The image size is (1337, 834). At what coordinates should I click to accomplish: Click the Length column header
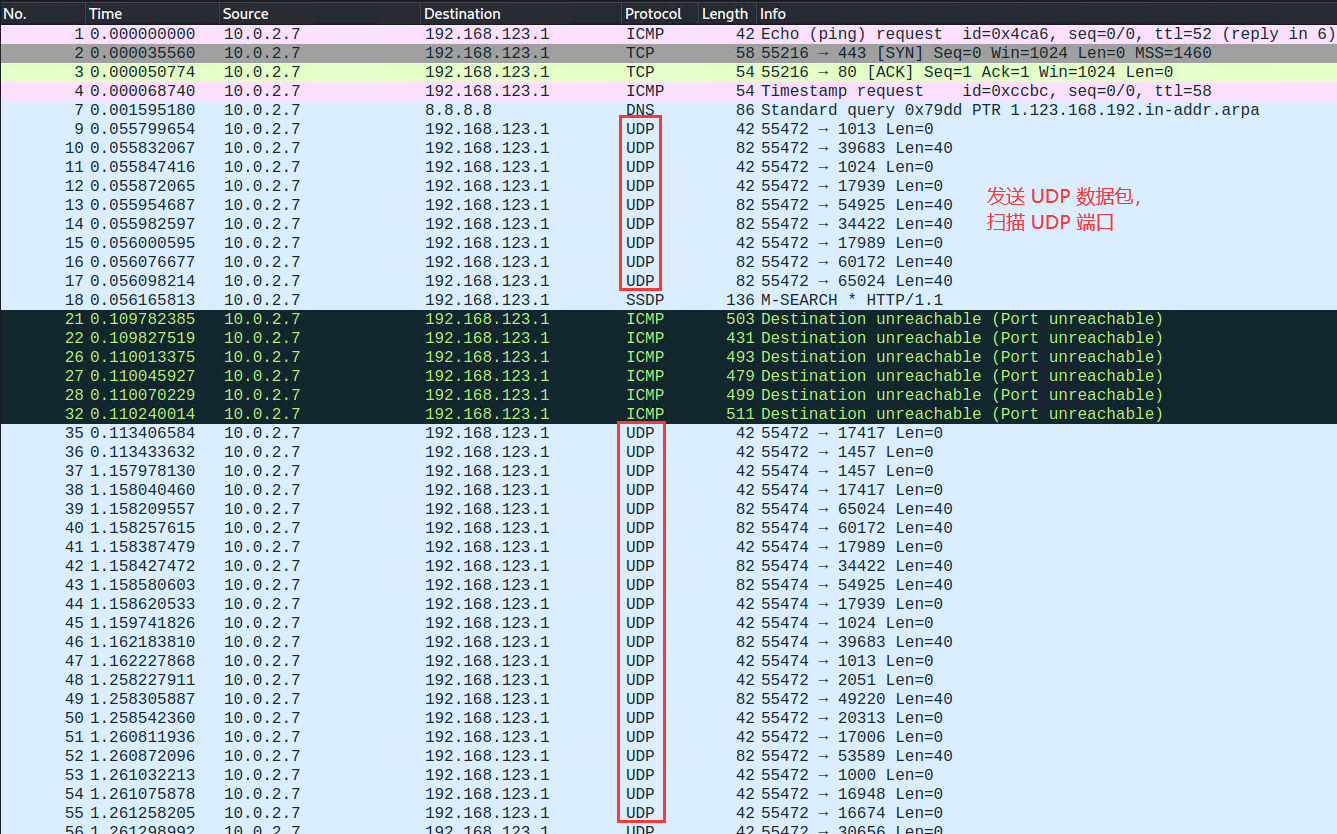pos(727,14)
